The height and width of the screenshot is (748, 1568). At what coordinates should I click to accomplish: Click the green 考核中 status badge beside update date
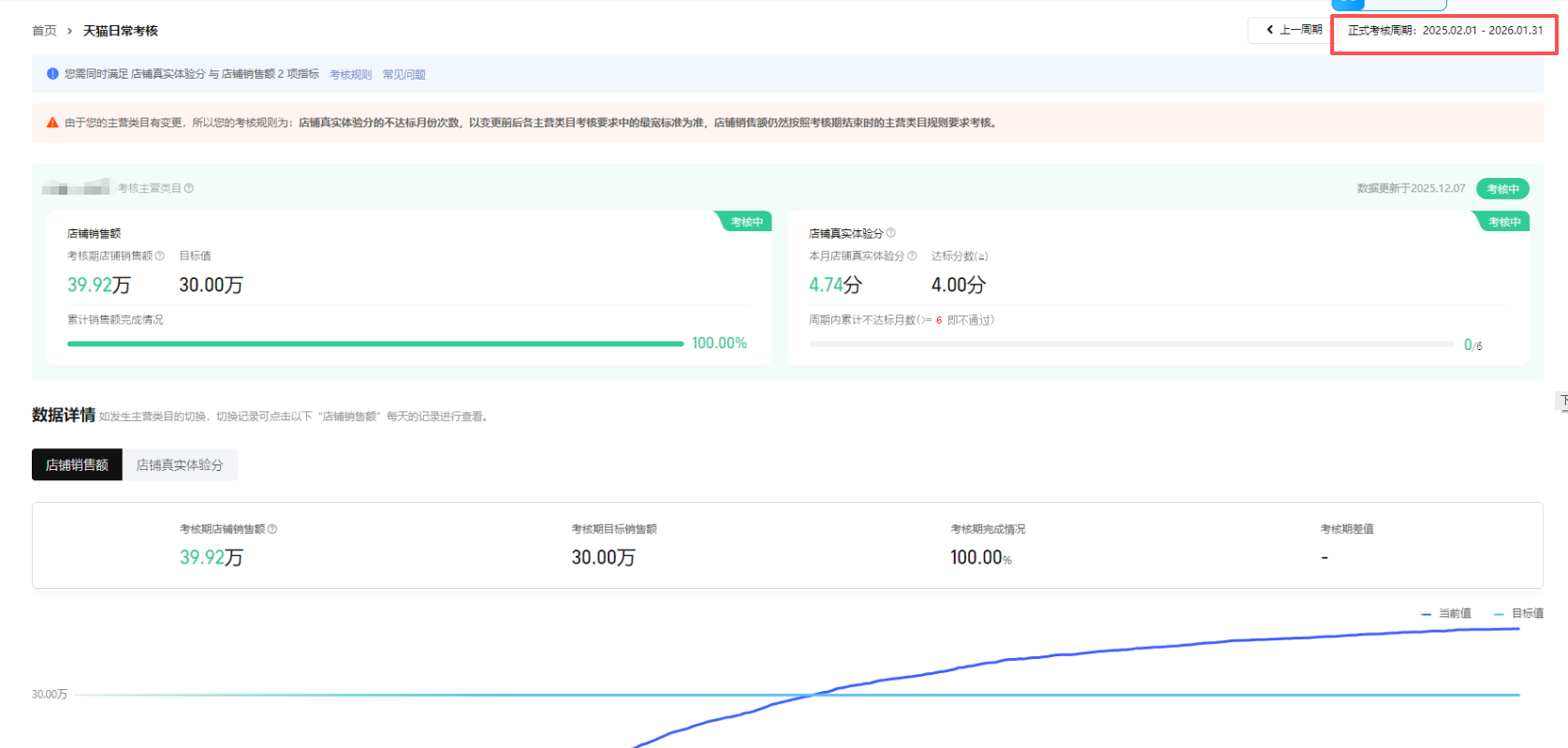point(1502,189)
